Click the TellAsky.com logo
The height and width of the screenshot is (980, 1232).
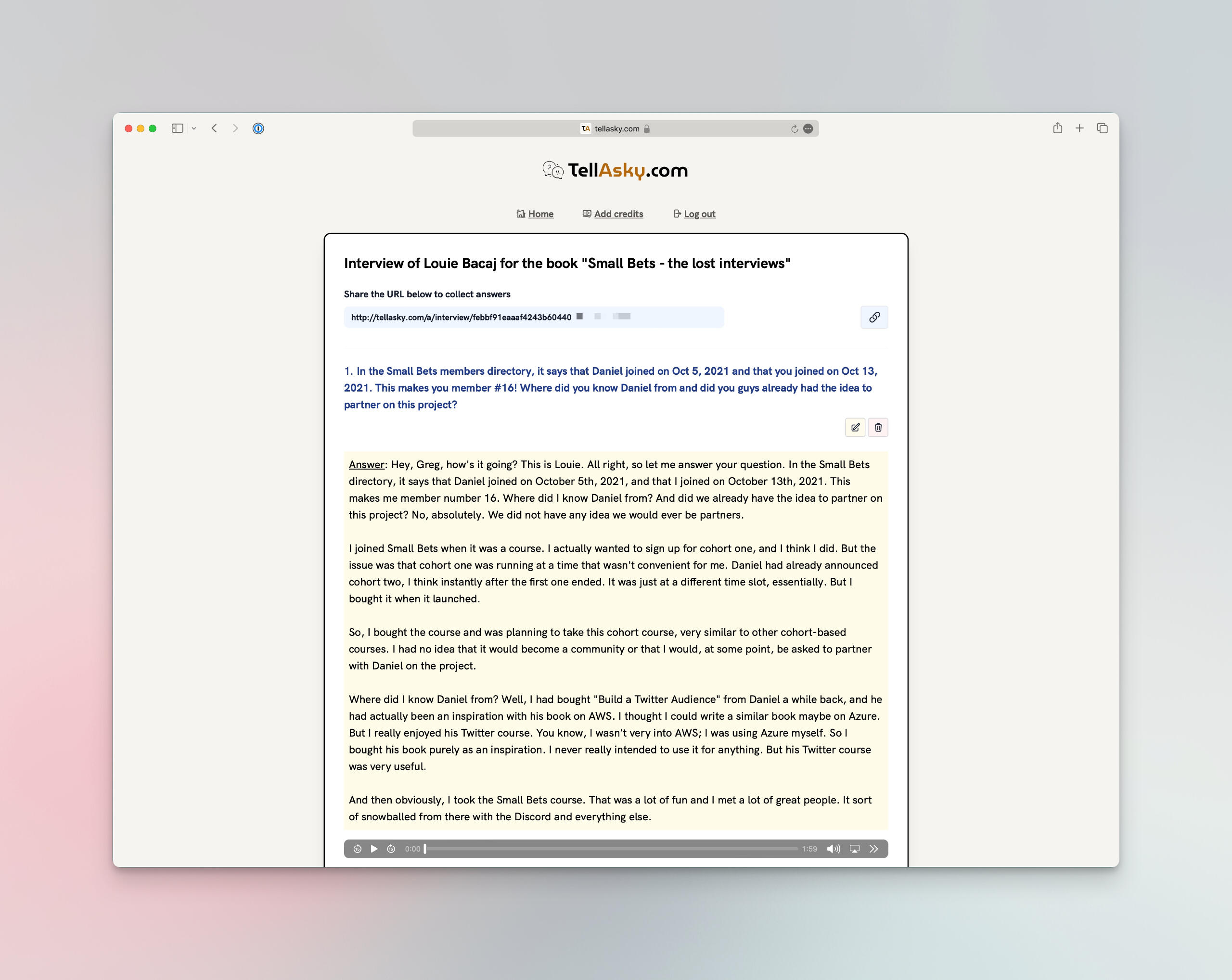[x=616, y=170]
